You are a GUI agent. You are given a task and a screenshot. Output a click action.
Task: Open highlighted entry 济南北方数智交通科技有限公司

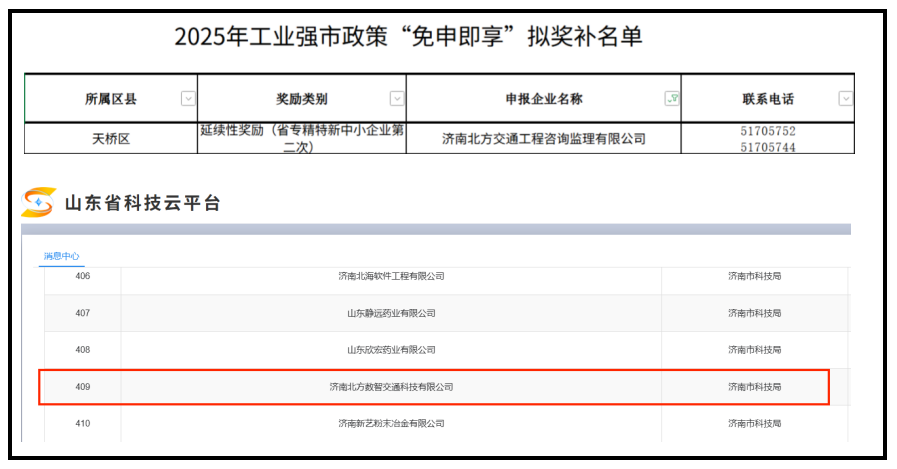pos(391,386)
